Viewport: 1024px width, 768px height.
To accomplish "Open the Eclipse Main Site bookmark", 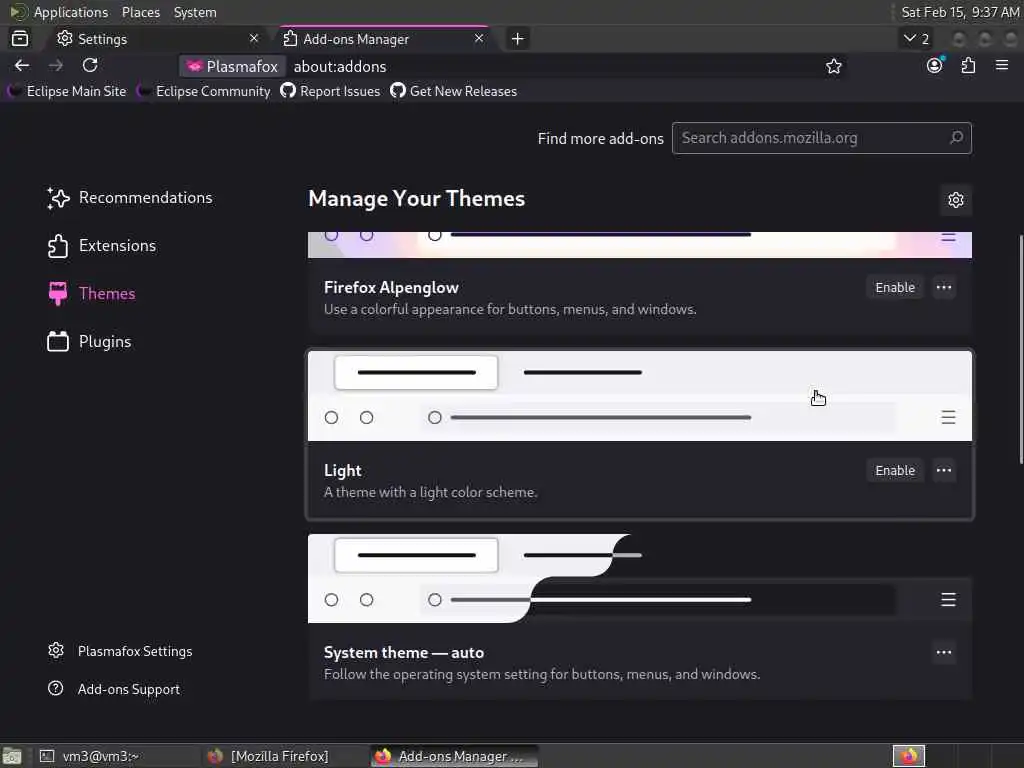I will [x=67, y=91].
